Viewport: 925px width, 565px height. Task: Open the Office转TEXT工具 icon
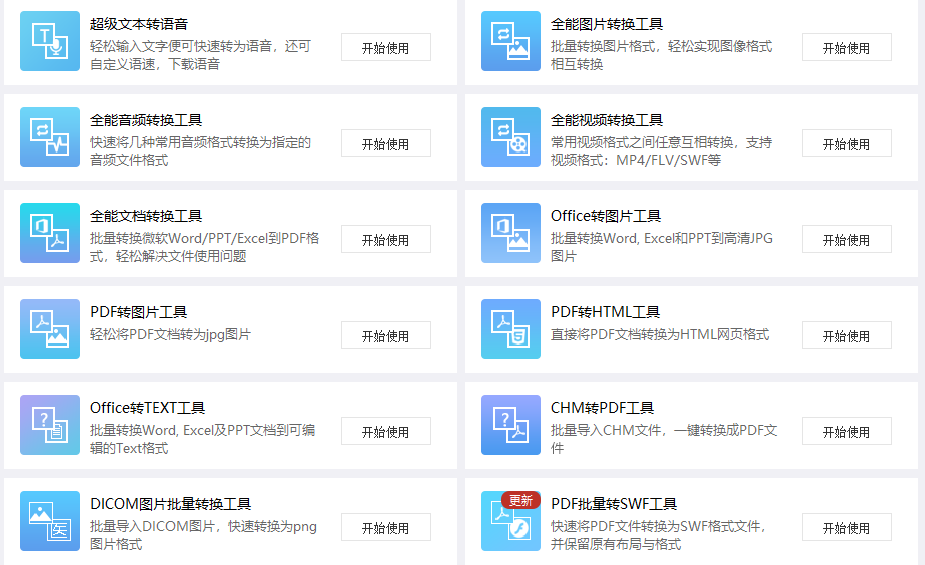(50, 425)
